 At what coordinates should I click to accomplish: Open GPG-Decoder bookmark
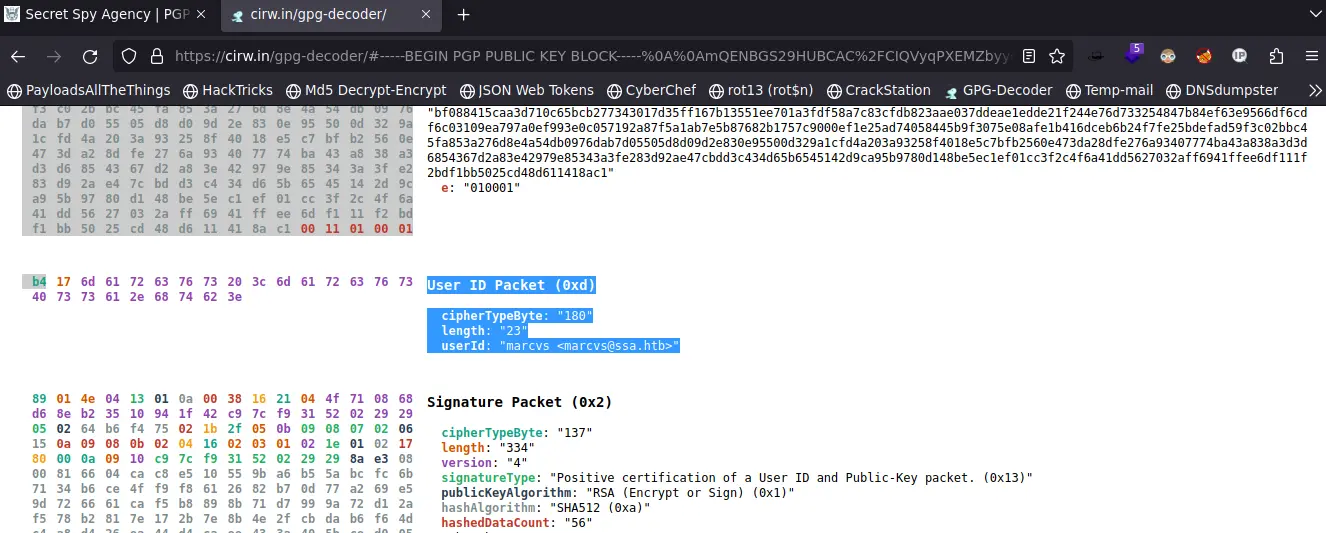click(997, 90)
